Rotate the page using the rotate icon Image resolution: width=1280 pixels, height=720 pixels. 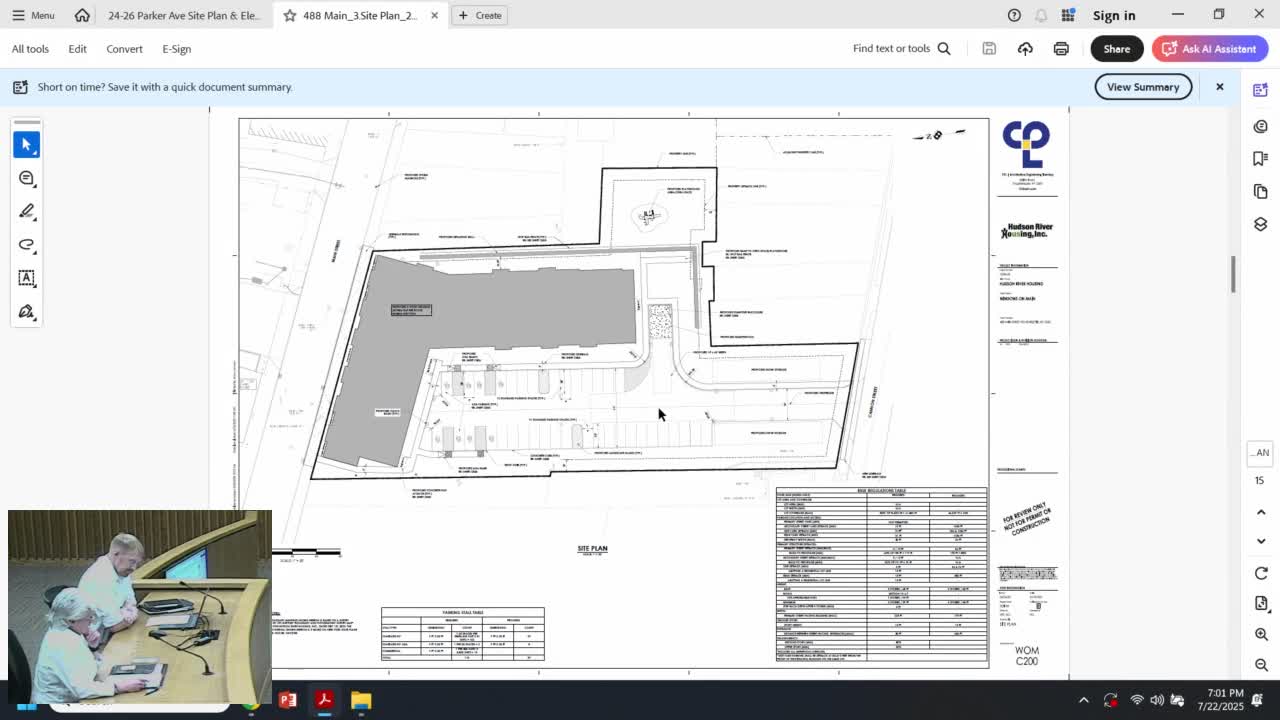pos(1260,573)
